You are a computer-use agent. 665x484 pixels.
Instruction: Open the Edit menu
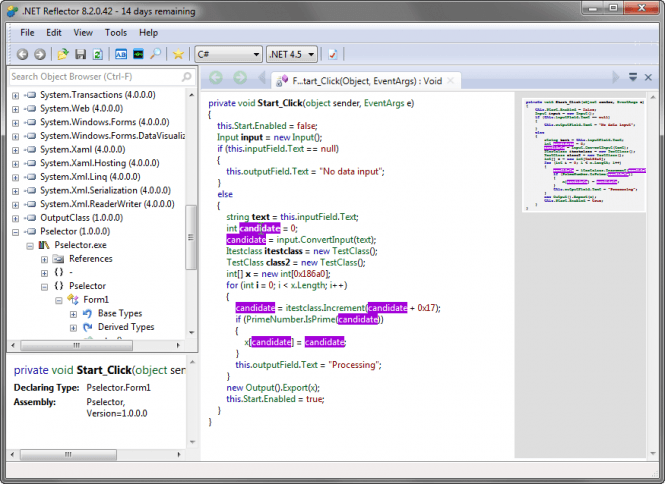(54, 33)
